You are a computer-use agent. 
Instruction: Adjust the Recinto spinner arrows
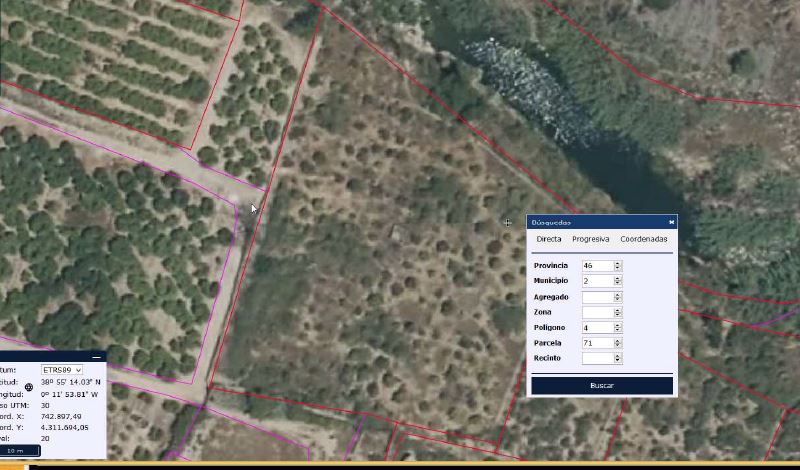coord(618,358)
